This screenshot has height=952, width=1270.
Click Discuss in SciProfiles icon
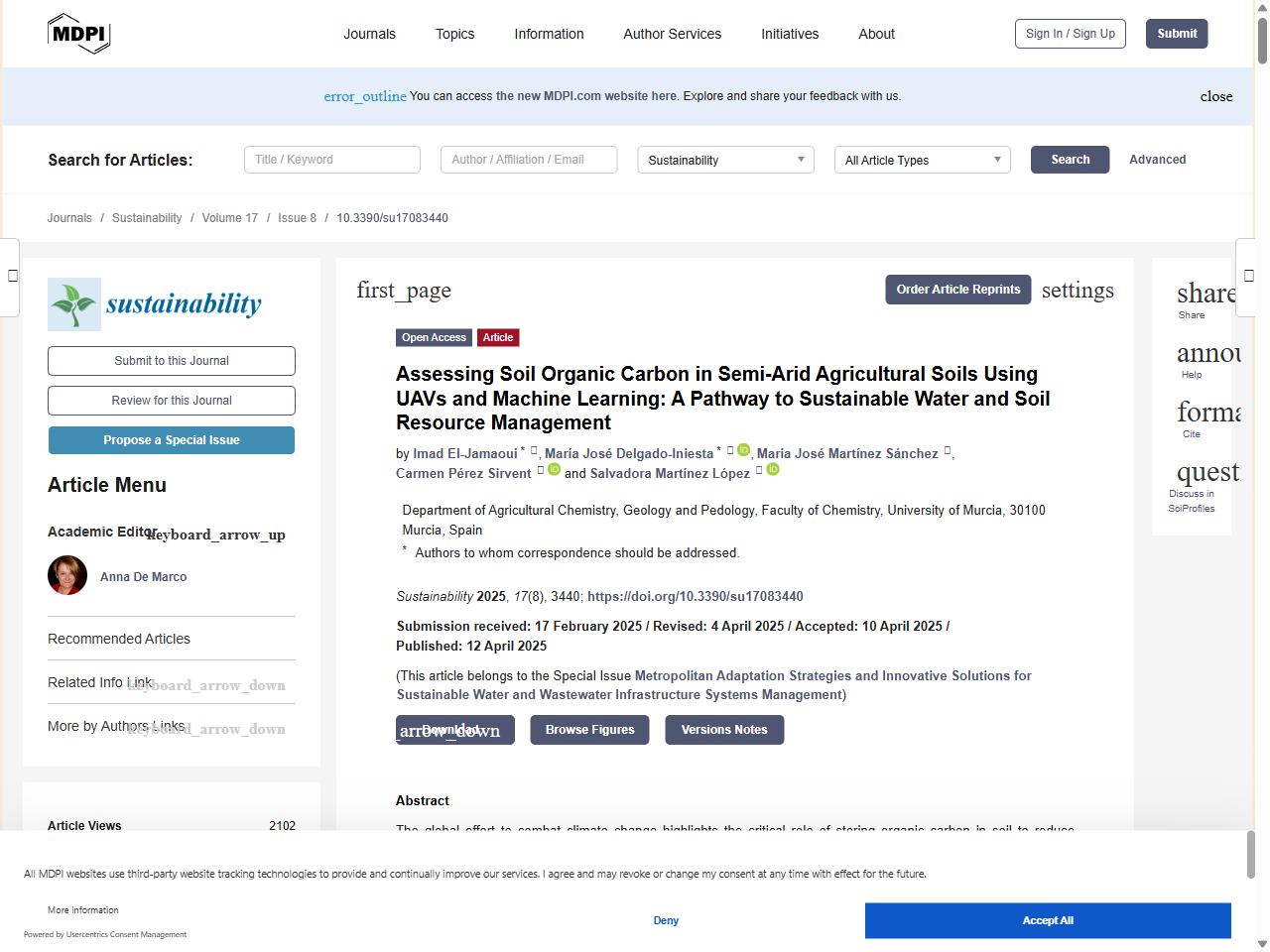1206,473
